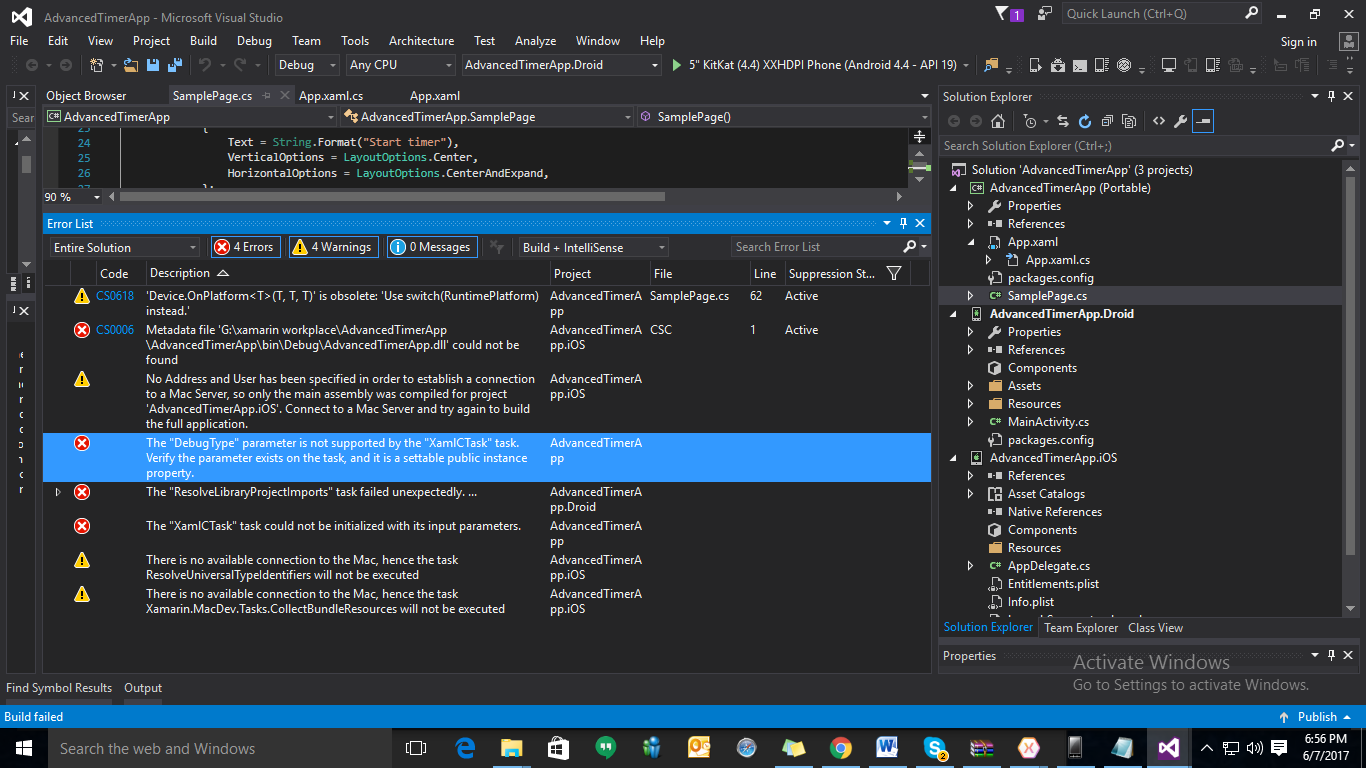Viewport: 1366px width, 768px height.
Task: Open the Output tab at the bottom
Action: pos(143,688)
